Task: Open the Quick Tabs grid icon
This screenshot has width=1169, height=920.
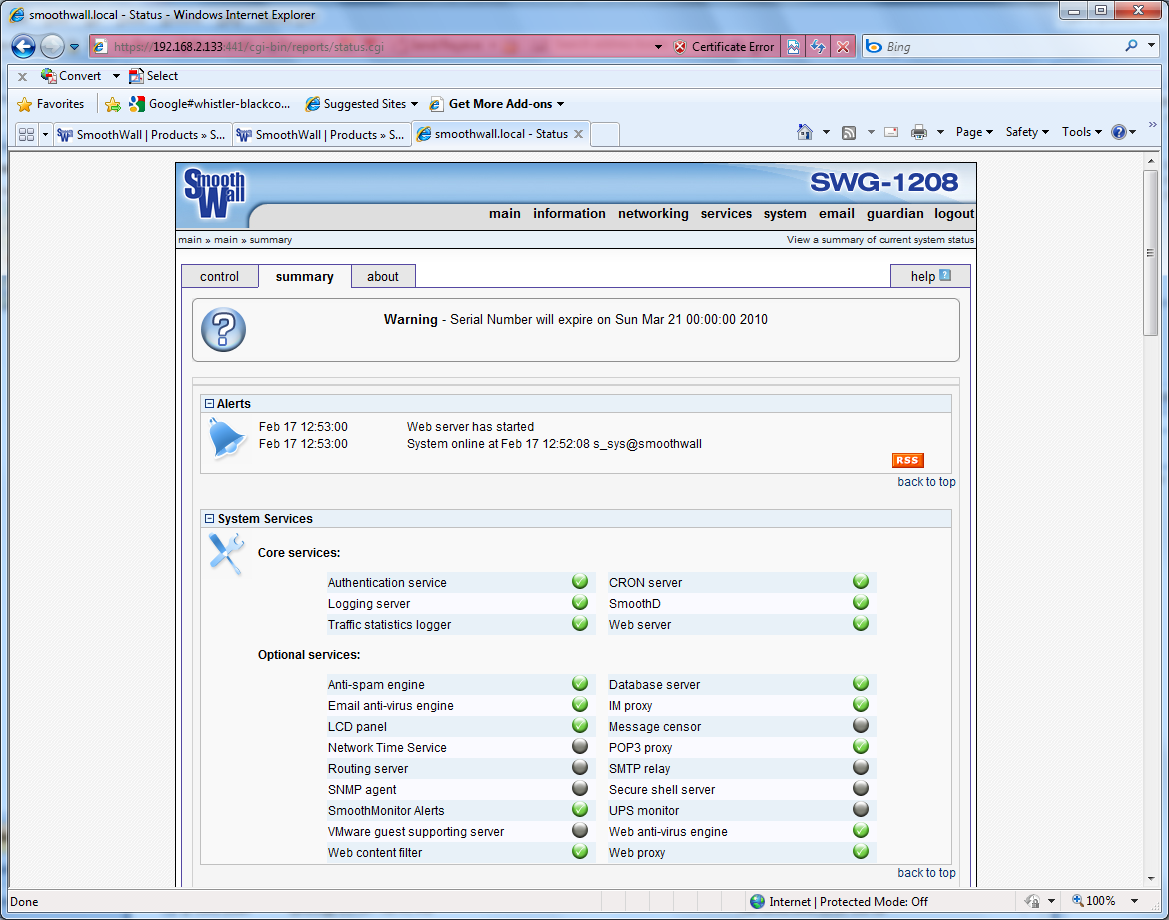Action: 26,134
